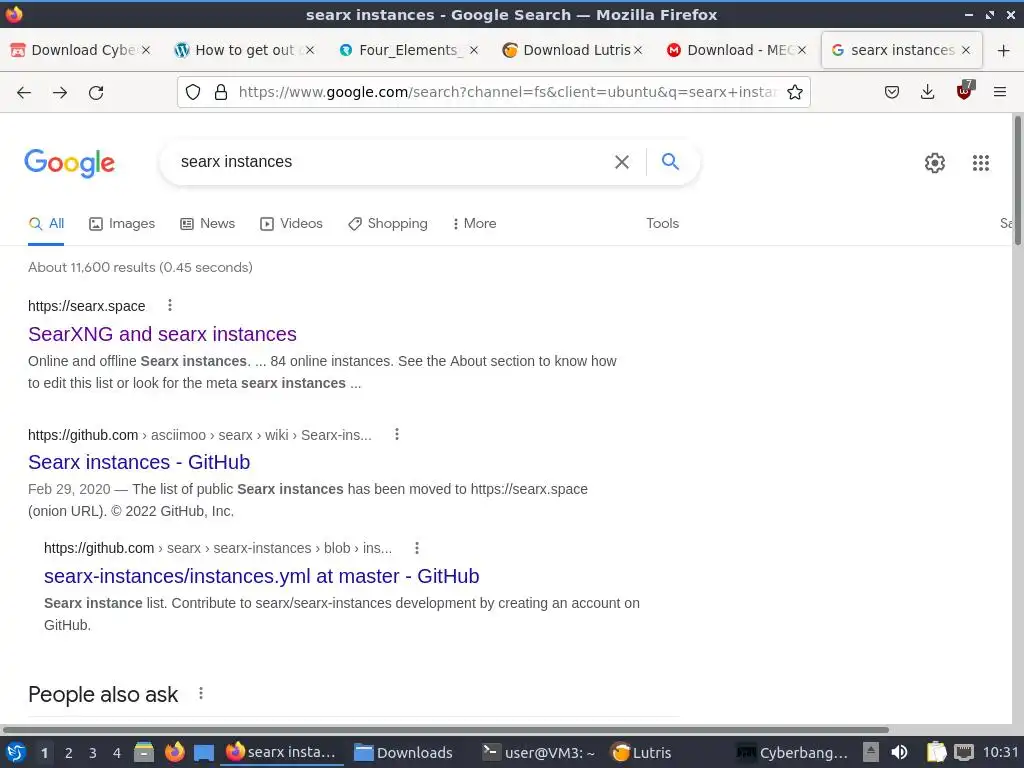This screenshot has width=1024, height=768.
Task: Open the system start menu icon
Action: coord(16,752)
